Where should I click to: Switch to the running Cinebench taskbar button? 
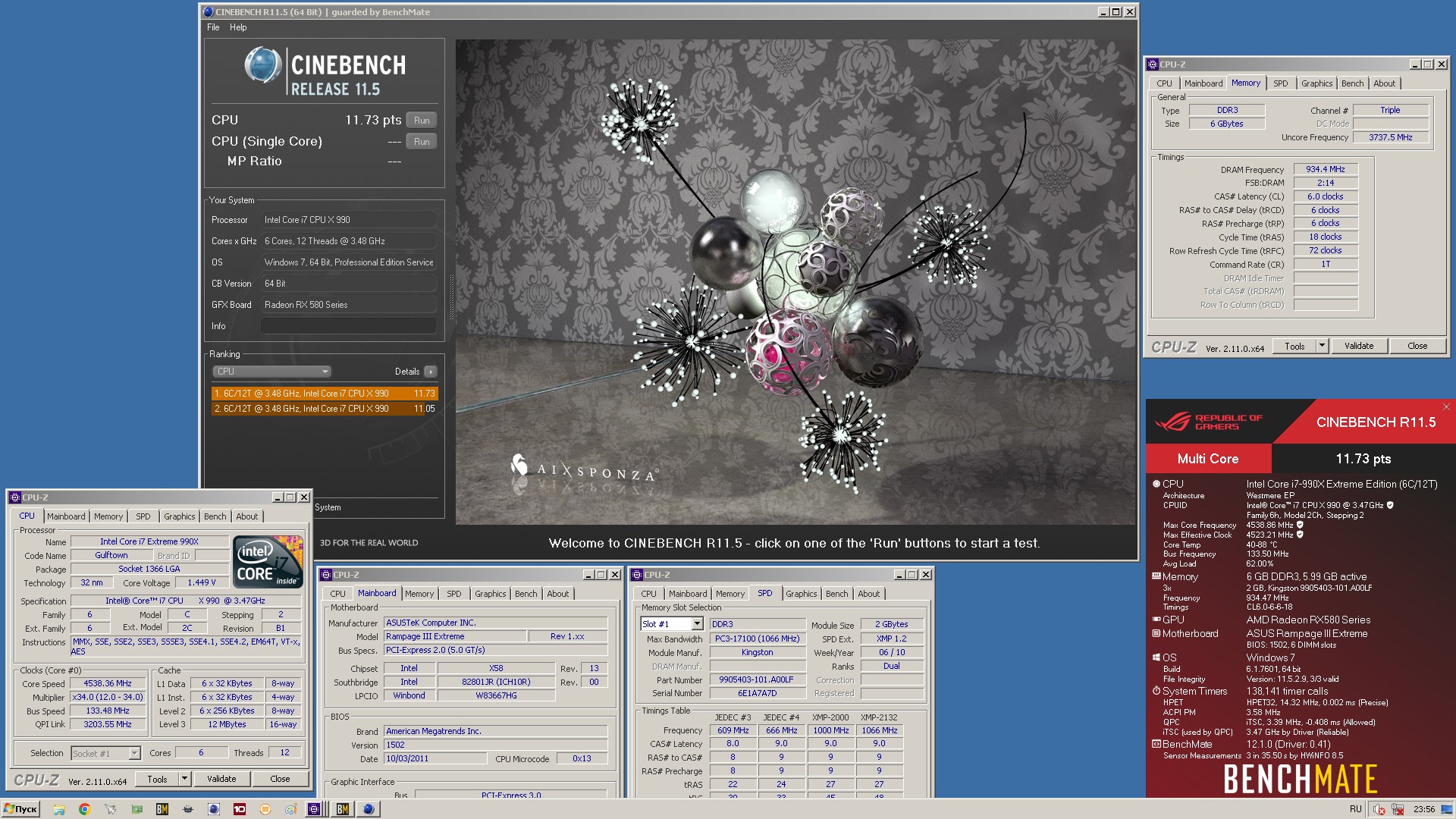[x=369, y=809]
